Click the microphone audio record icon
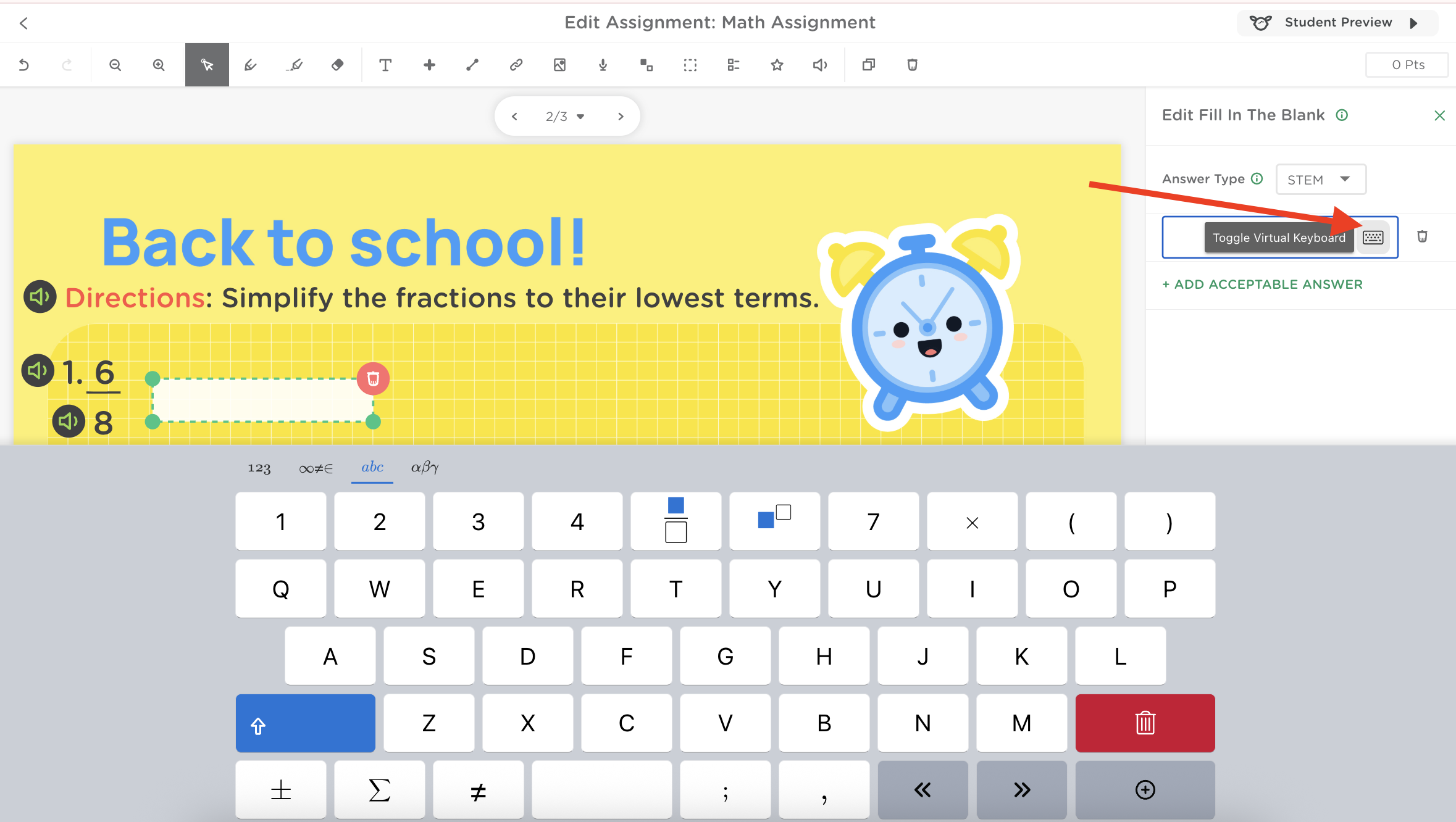 click(x=603, y=65)
